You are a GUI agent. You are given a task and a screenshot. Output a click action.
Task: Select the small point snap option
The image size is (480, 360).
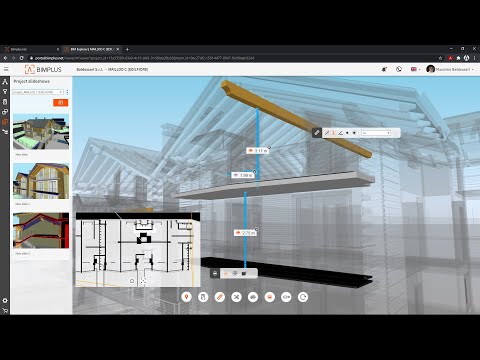tap(347, 133)
